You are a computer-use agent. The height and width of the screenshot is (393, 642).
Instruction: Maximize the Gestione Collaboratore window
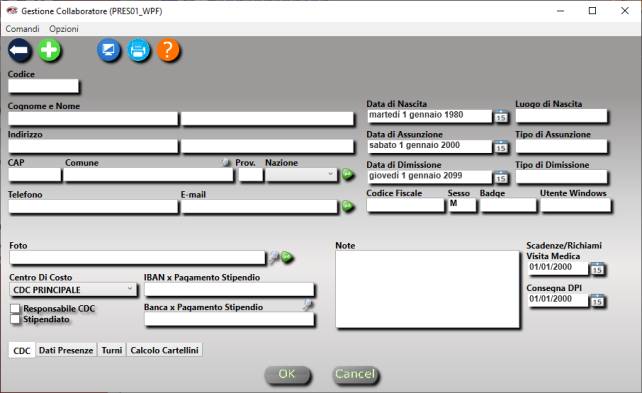pos(592,11)
